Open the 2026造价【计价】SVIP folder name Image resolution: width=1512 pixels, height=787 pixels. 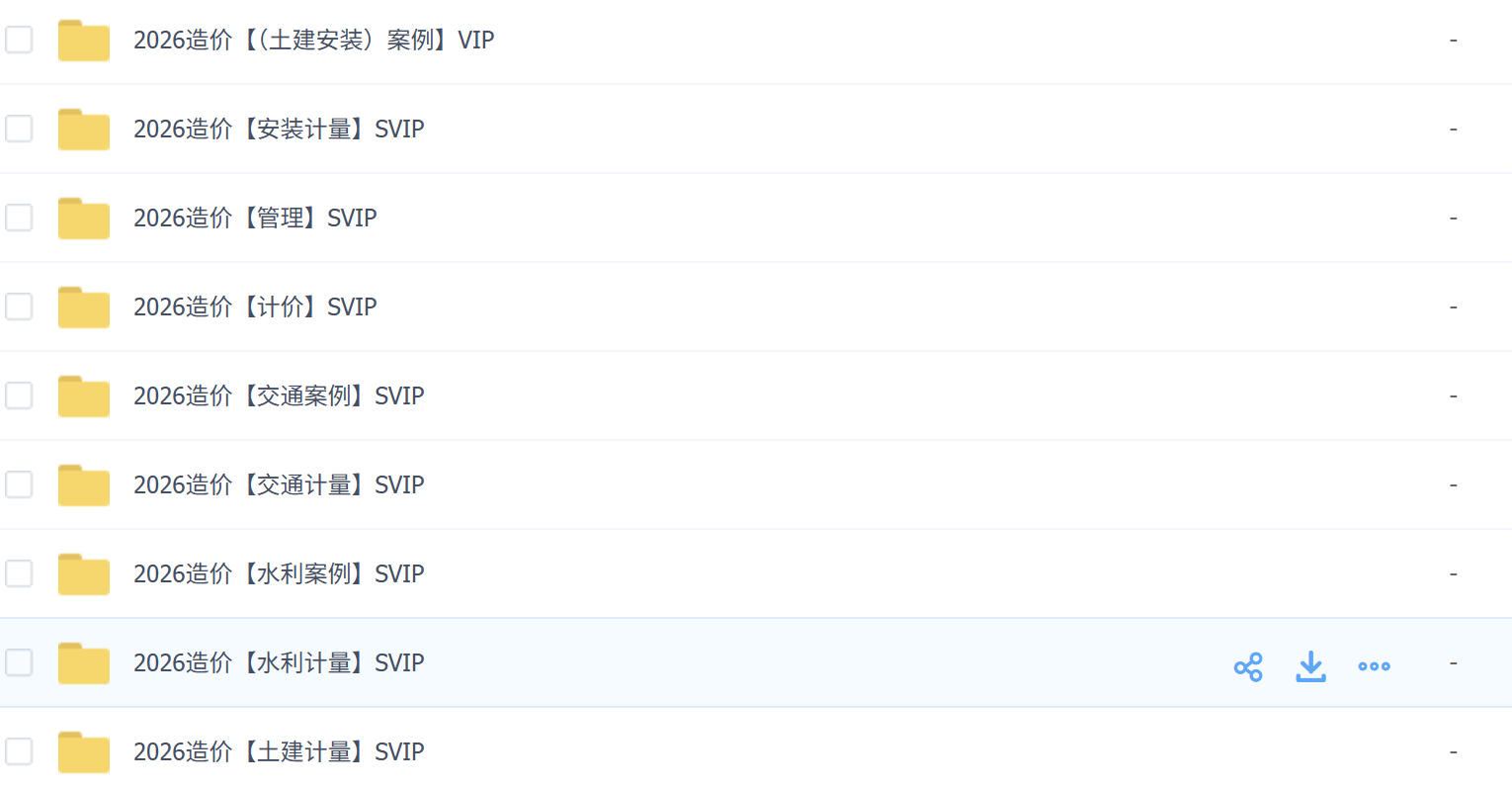tap(255, 306)
